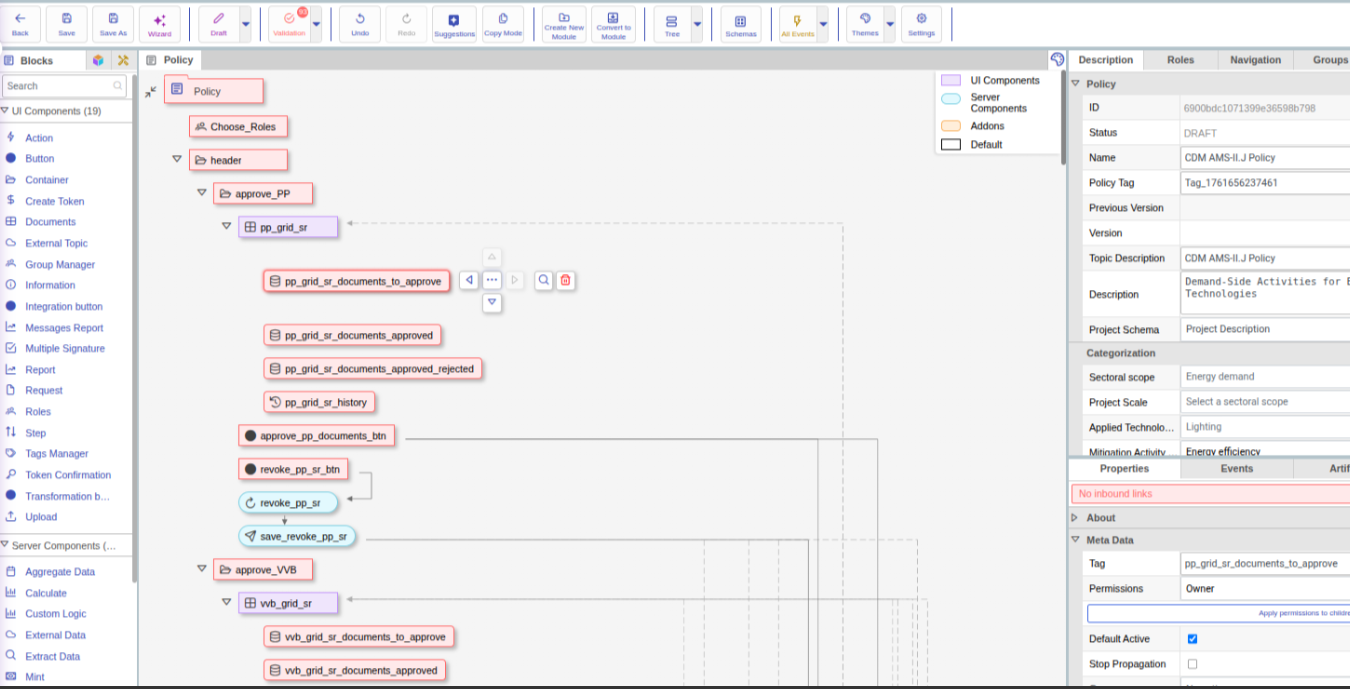Click the red delete icon beside pp_grid_sr_documents_to_approve
Viewport: 1350px width, 689px height.
pos(565,281)
